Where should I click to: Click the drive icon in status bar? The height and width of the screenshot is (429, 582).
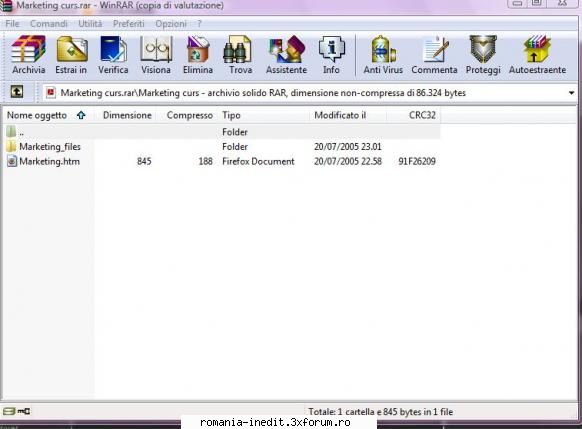tap(9, 411)
